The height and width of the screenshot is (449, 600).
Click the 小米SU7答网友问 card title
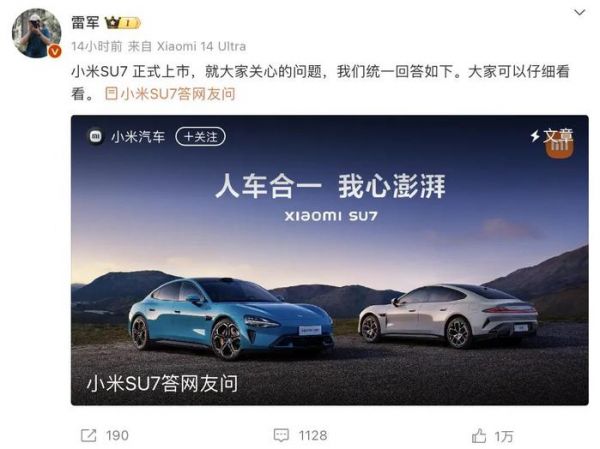point(162,384)
